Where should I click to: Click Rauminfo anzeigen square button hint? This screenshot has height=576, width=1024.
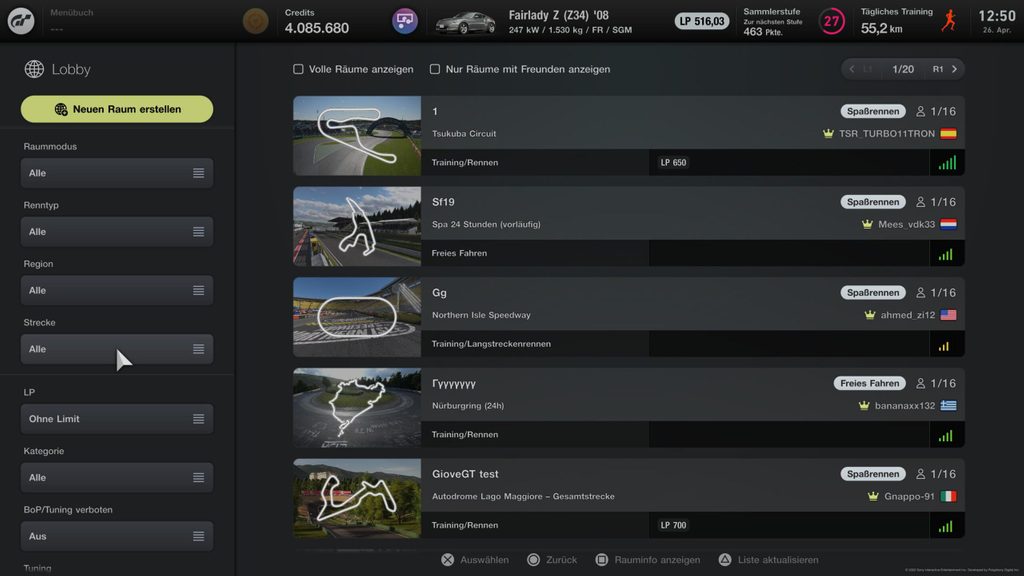click(x=647, y=560)
